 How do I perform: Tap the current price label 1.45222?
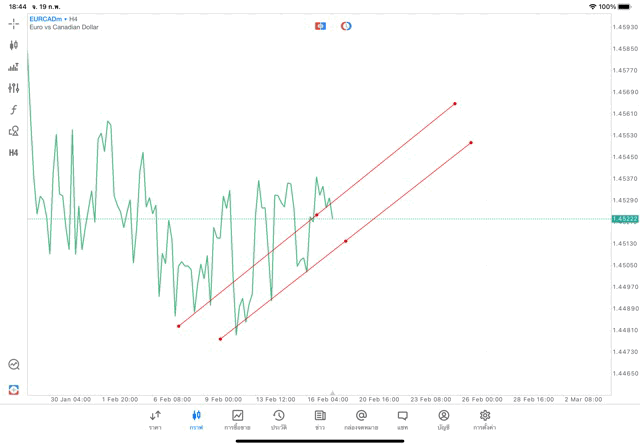pos(625,219)
